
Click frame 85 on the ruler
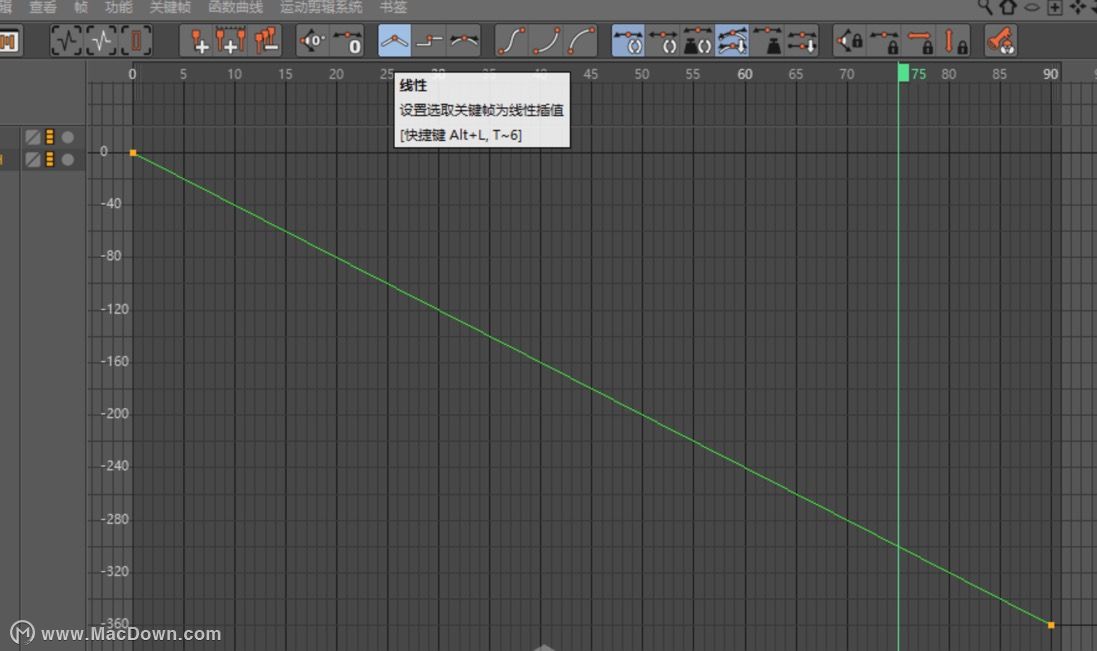click(999, 74)
